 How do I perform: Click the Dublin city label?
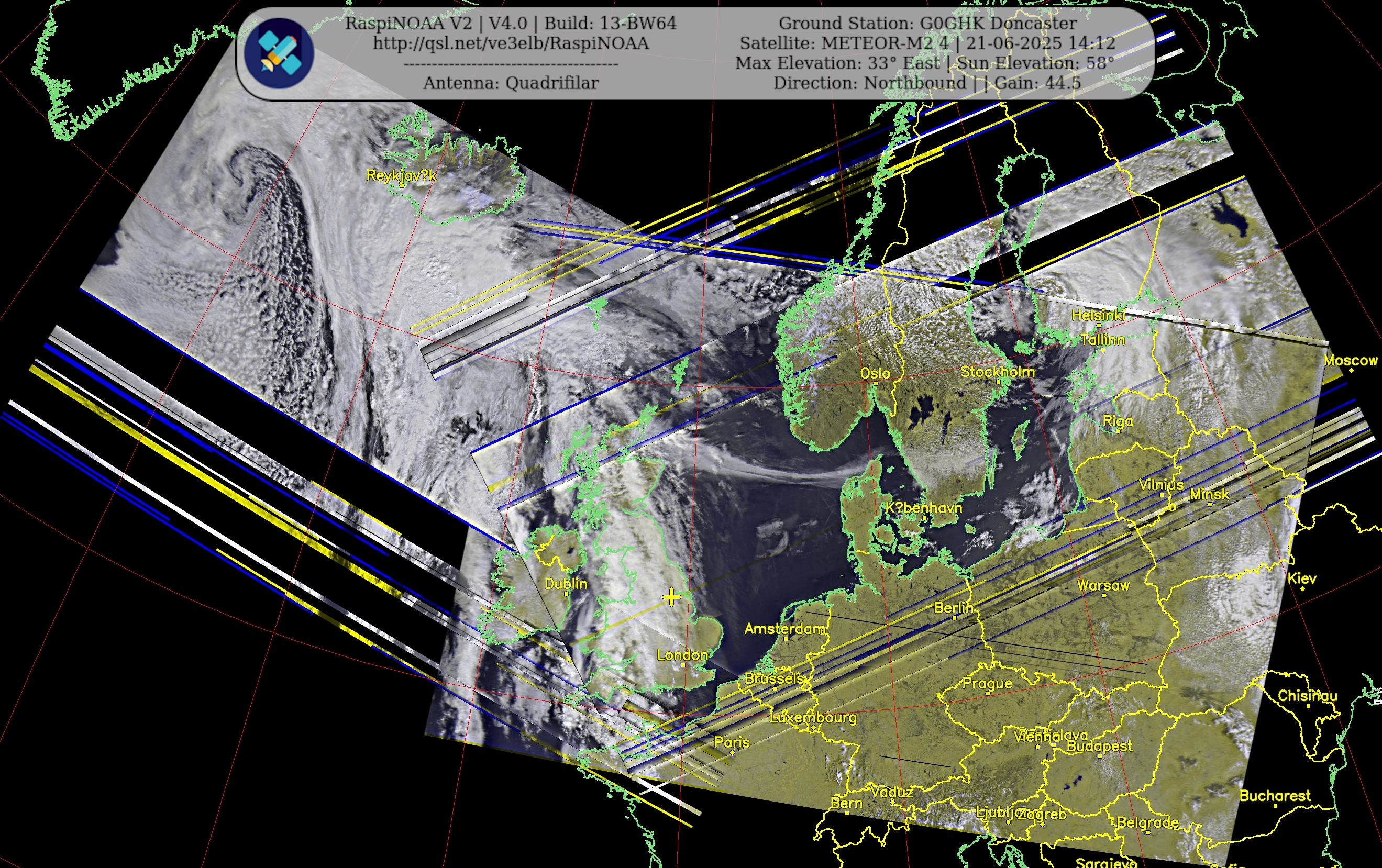pyautogui.click(x=565, y=583)
